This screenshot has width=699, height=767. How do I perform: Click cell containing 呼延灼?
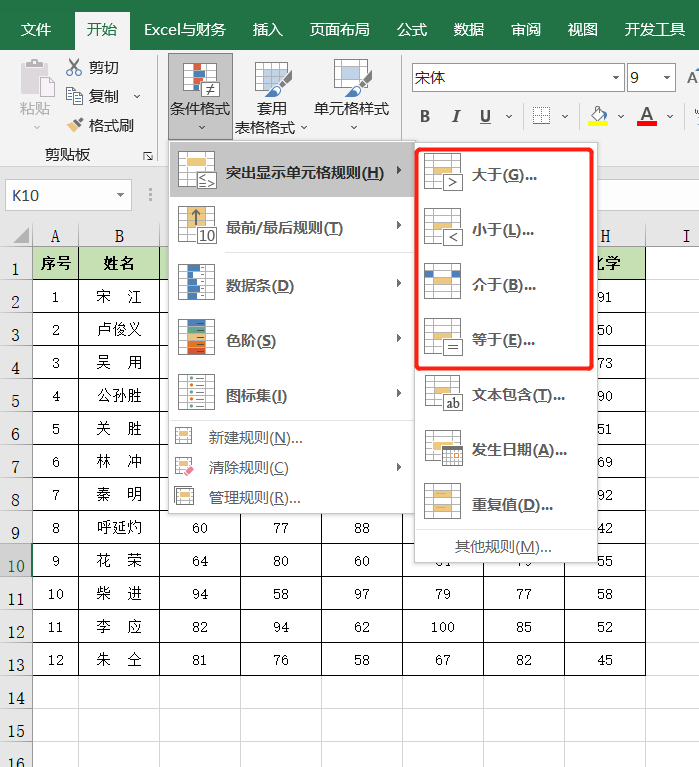pos(119,527)
